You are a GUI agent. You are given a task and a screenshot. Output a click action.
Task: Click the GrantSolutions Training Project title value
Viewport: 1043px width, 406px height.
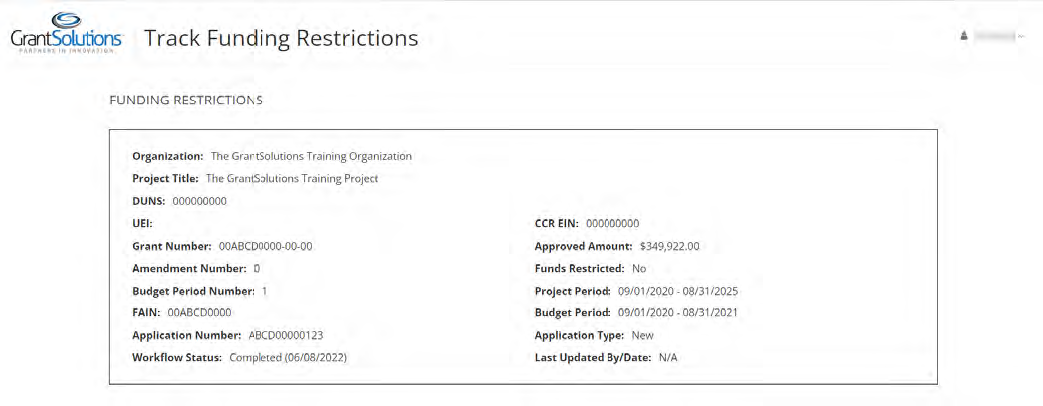tap(292, 178)
